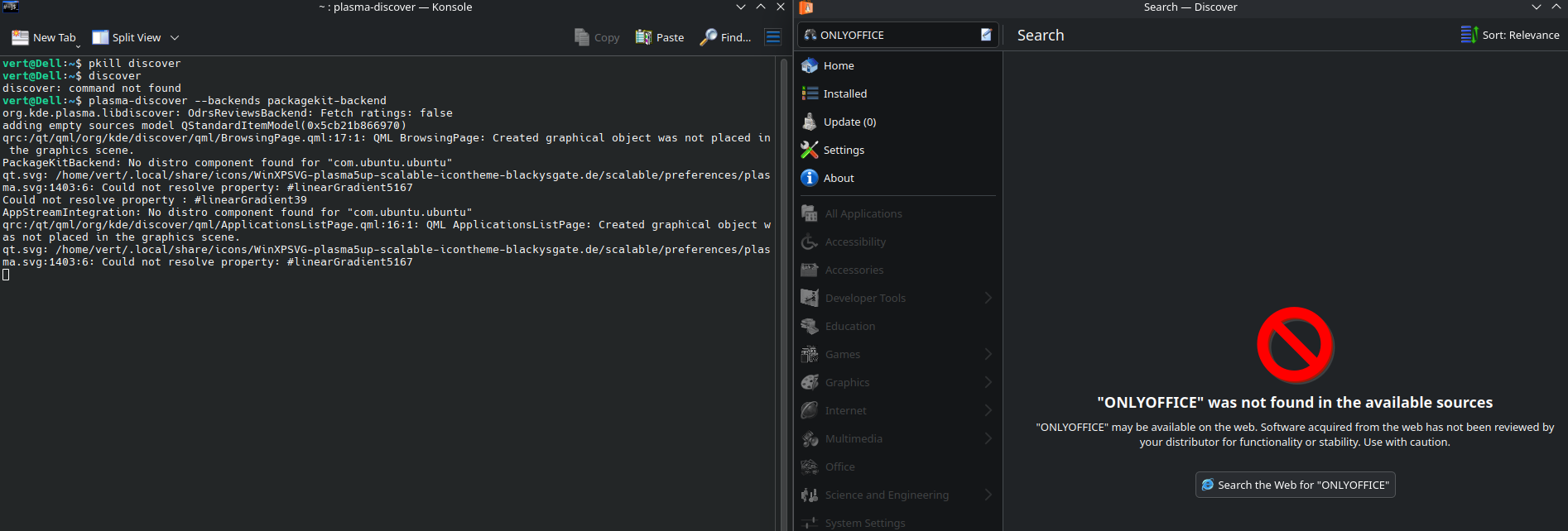Image resolution: width=1568 pixels, height=531 pixels.
Task: Click Search the Web for "ONLYOFFICE" button
Action: click(1295, 485)
